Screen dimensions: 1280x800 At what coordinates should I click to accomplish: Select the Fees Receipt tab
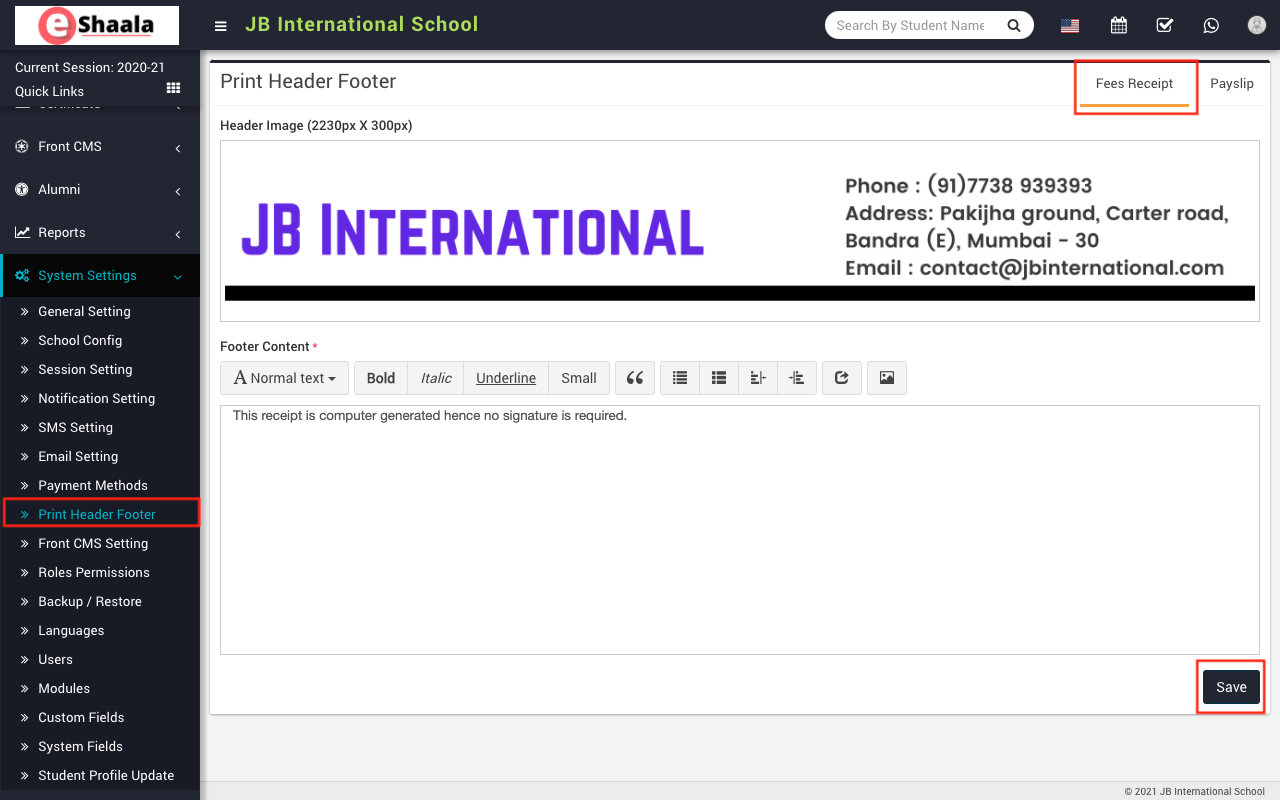click(x=1134, y=84)
